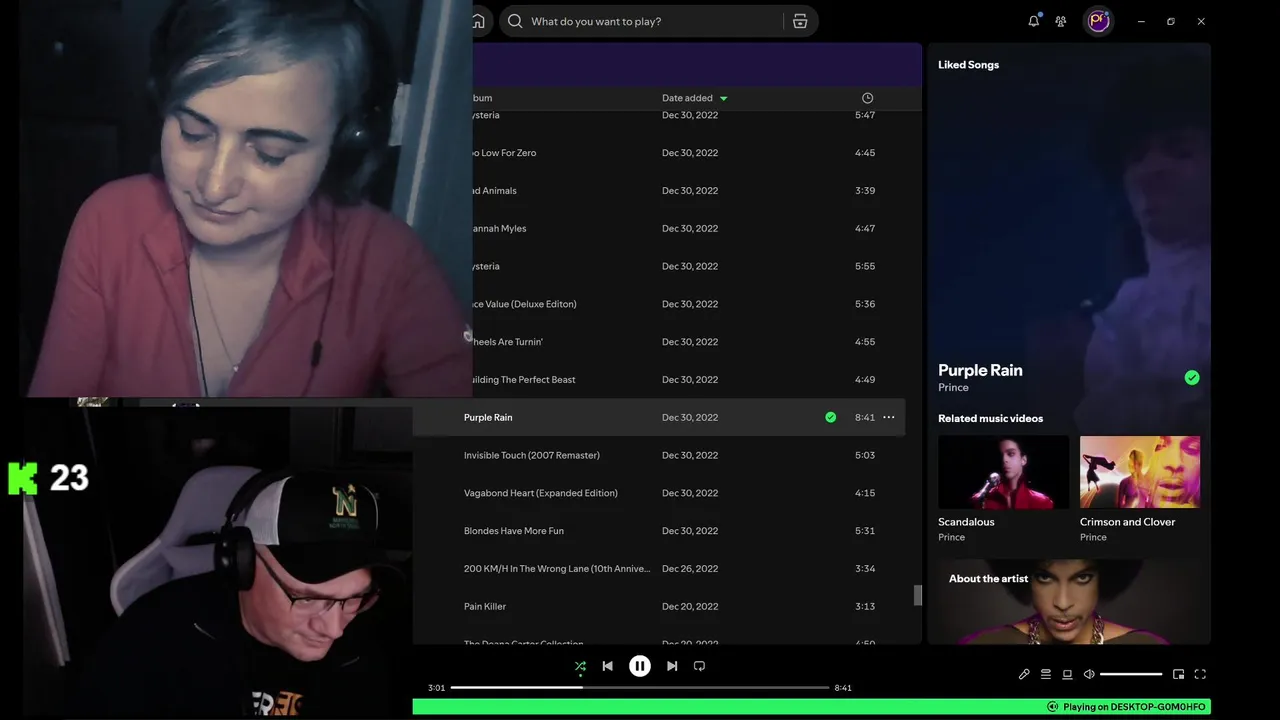Click the Dec 20, 2022 date of Pain Killer
This screenshot has height=720, width=1280.
pyautogui.click(x=690, y=607)
